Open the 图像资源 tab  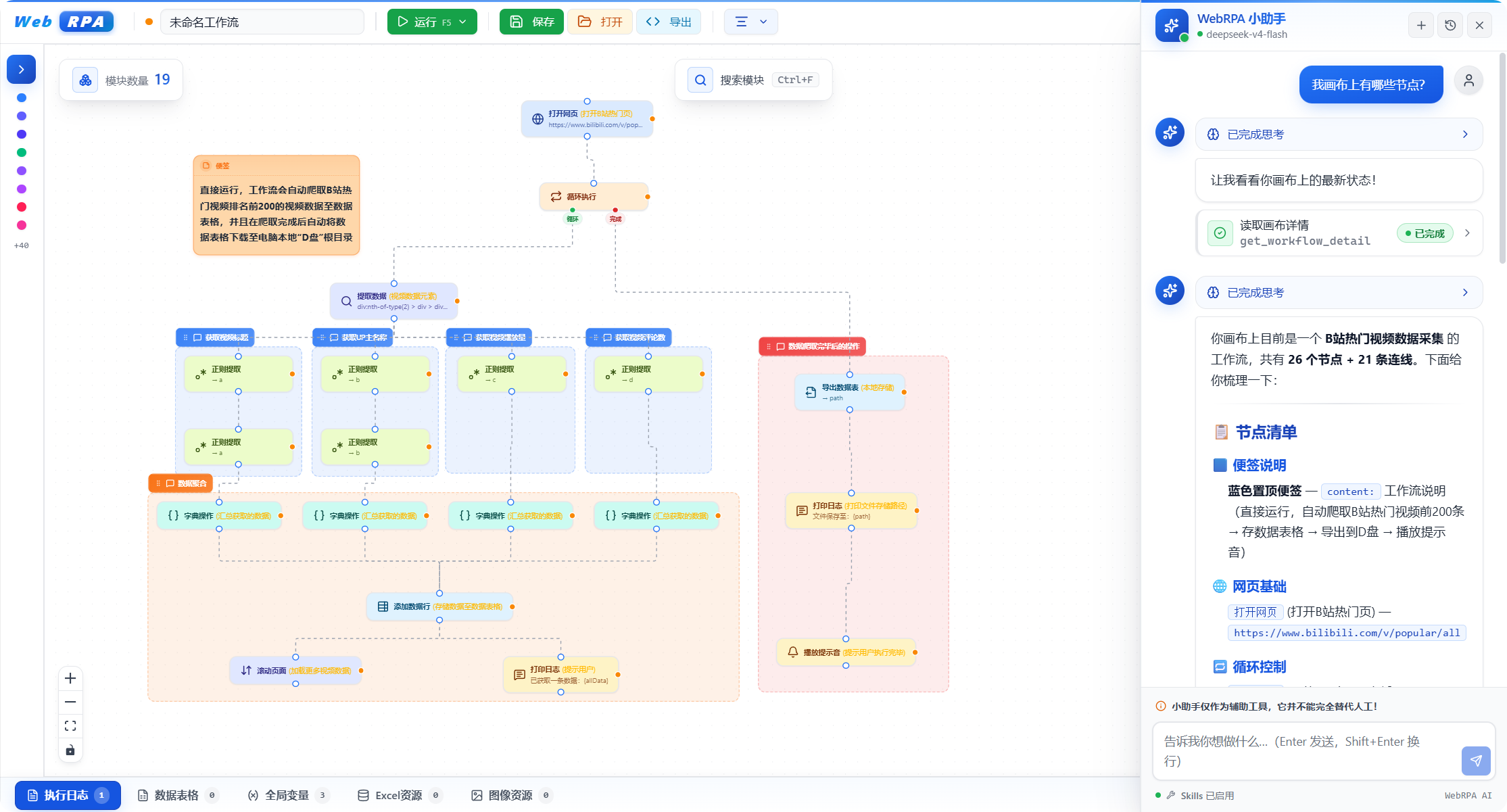point(512,795)
